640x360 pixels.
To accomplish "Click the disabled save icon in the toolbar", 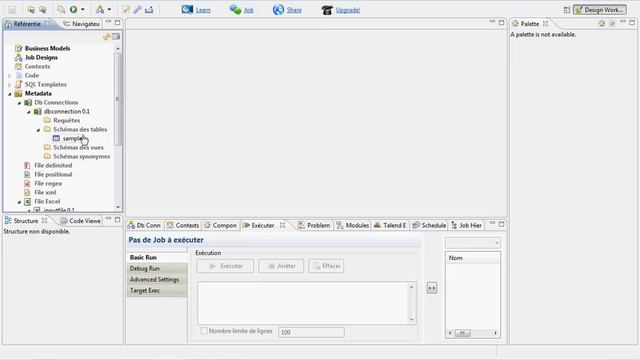I will pos(12,10).
